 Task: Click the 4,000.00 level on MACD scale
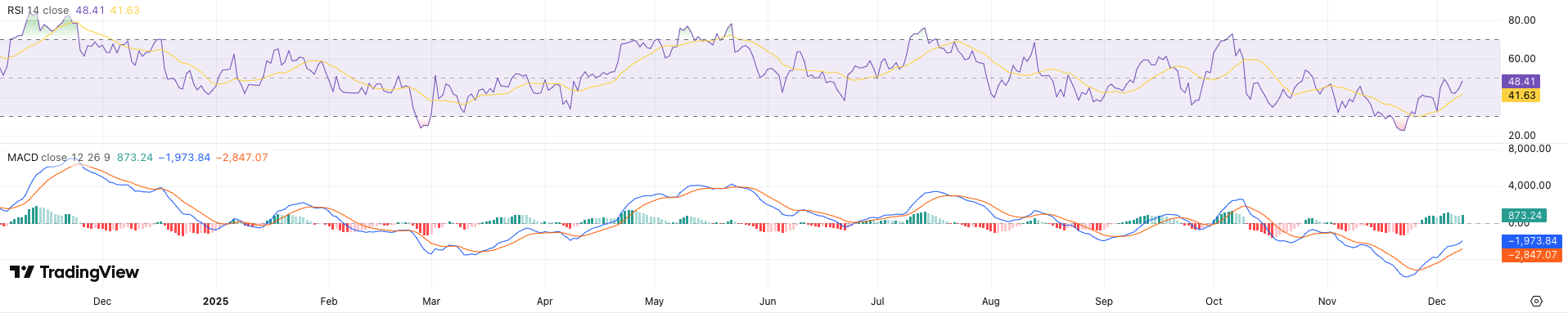coord(1530,186)
